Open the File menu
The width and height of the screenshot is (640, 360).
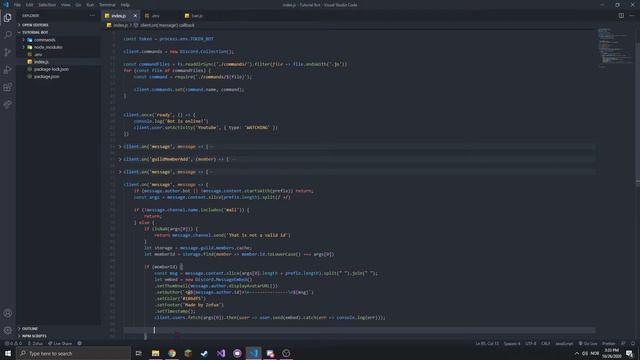click(17, 5)
